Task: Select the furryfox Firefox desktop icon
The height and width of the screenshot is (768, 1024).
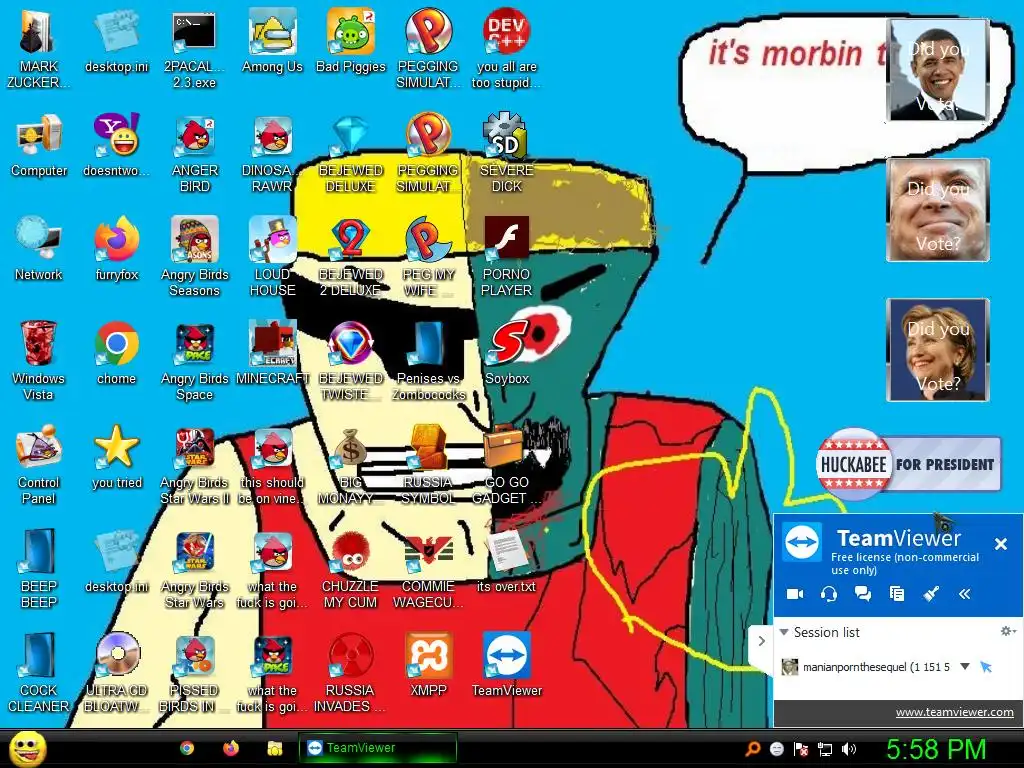Action: [116, 249]
